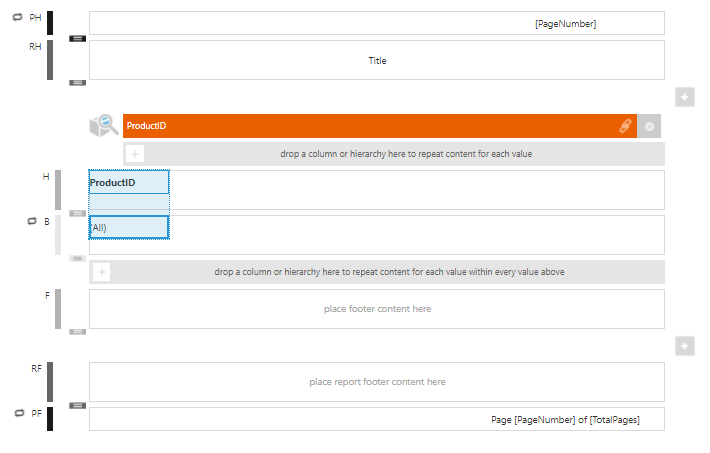The height and width of the screenshot is (453, 710).
Task: Click the [PageNumber] text in page header
Action: click(565, 23)
